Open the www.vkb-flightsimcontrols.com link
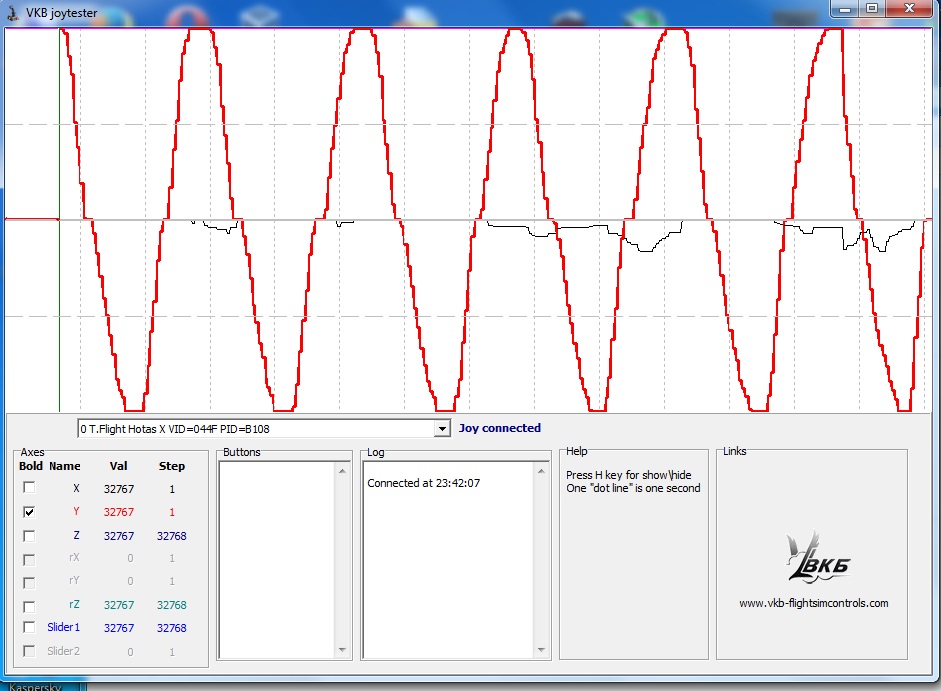Image resolution: width=941 pixels, height=691 pixels. (x=813, y=603)
